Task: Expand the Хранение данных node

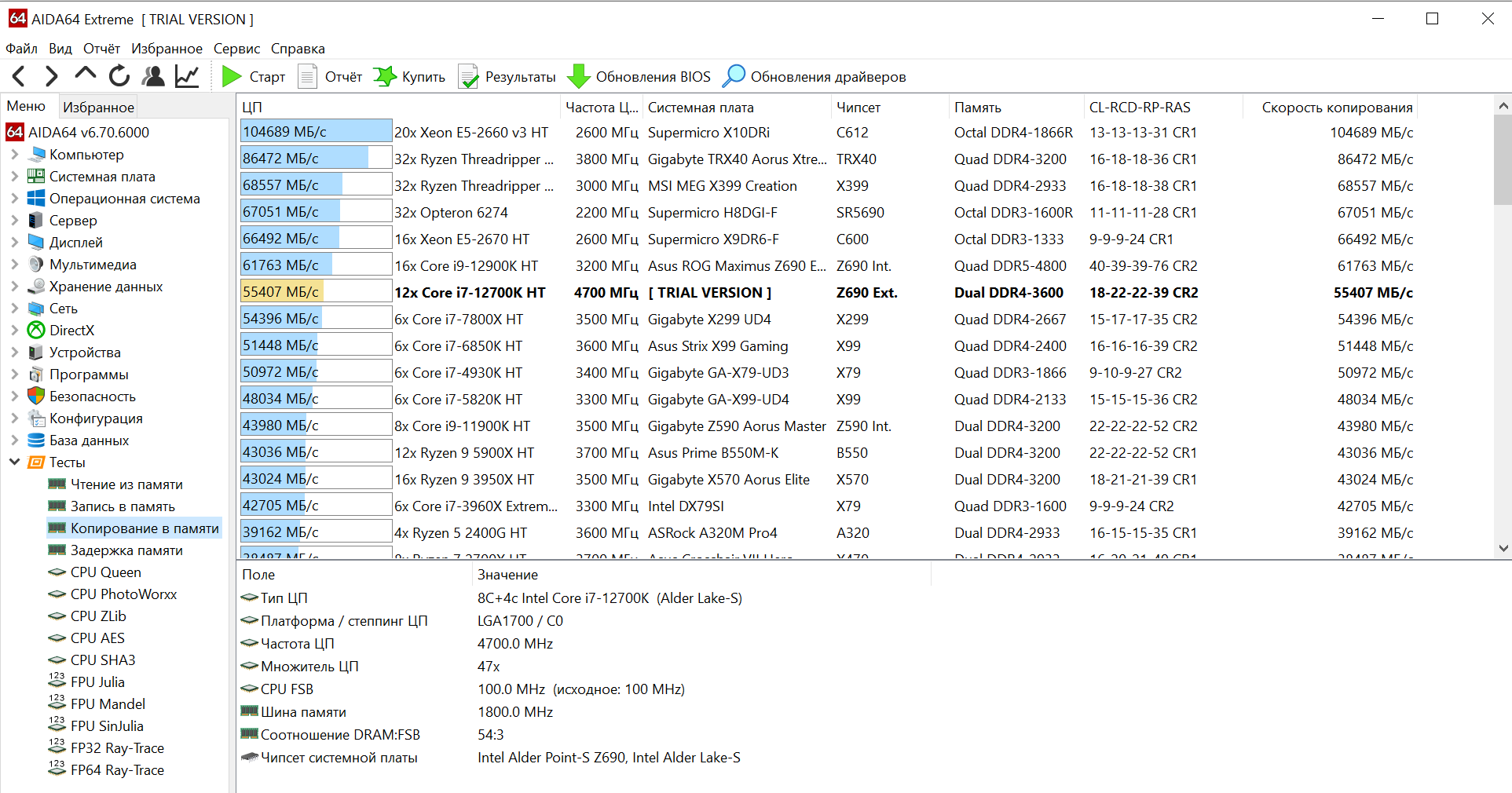Action: (x=15, y=287)
